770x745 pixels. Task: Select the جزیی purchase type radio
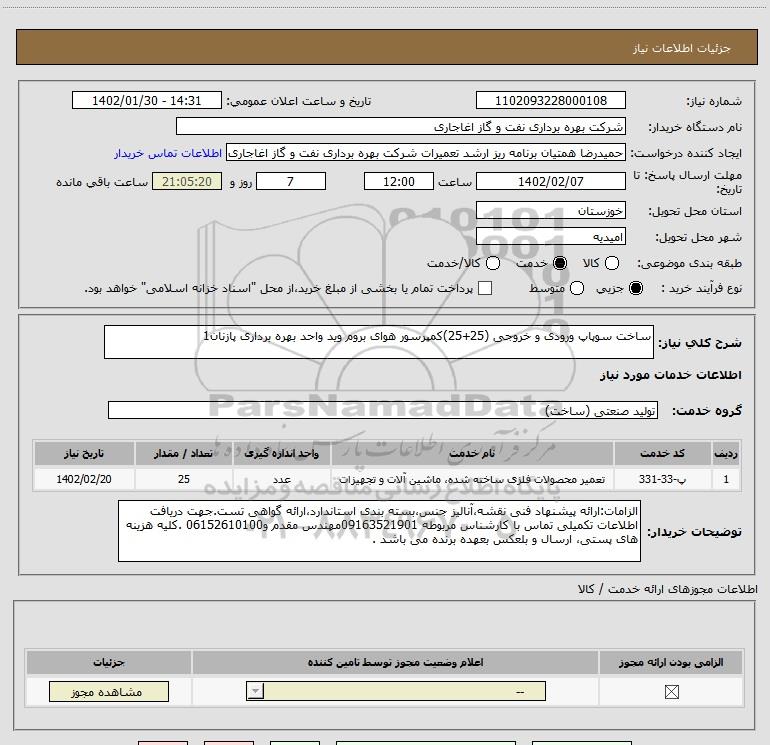[x=636, y=288]
